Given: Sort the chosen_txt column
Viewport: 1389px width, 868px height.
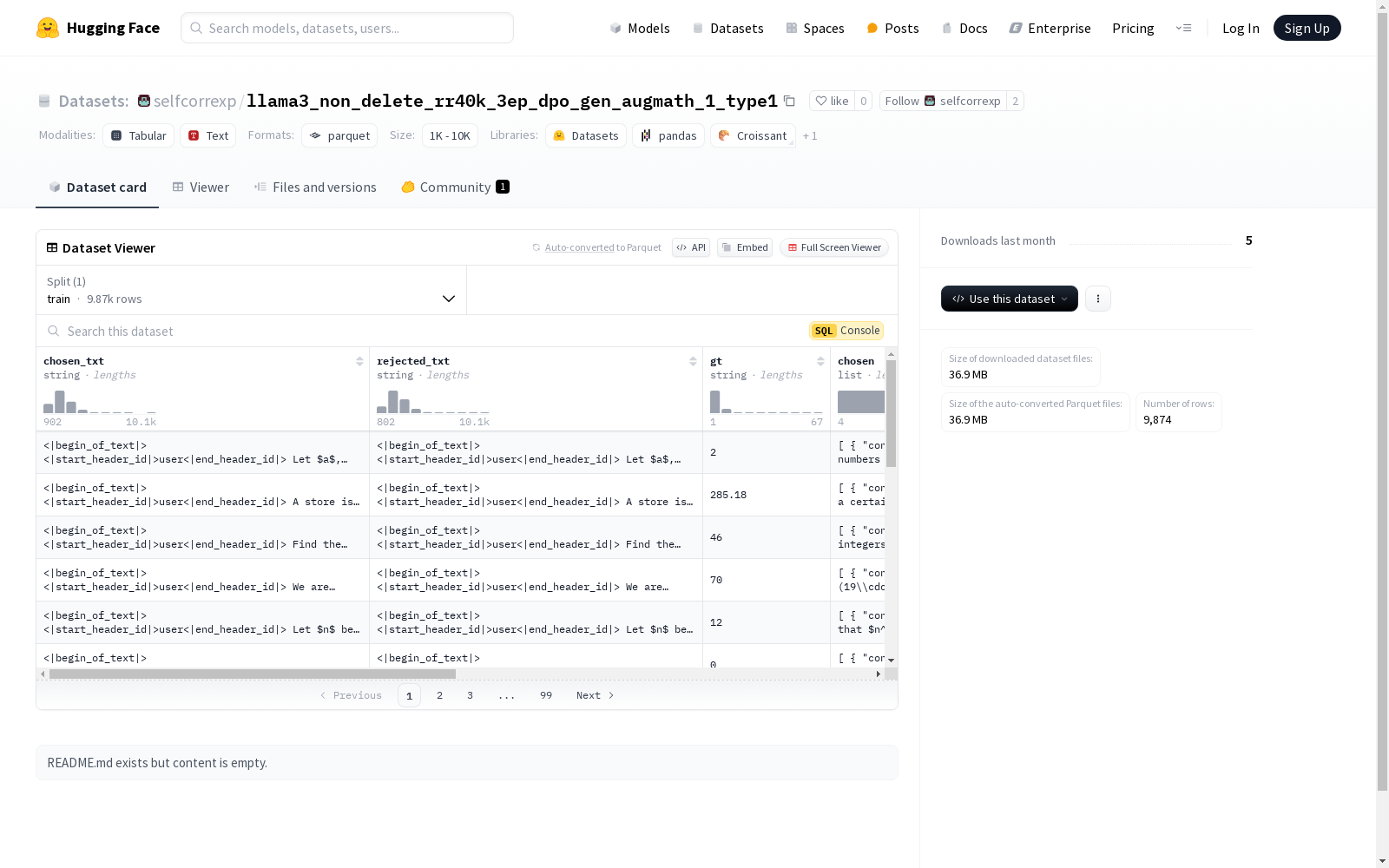Looking at the screenshot, I should click(359, 361).
